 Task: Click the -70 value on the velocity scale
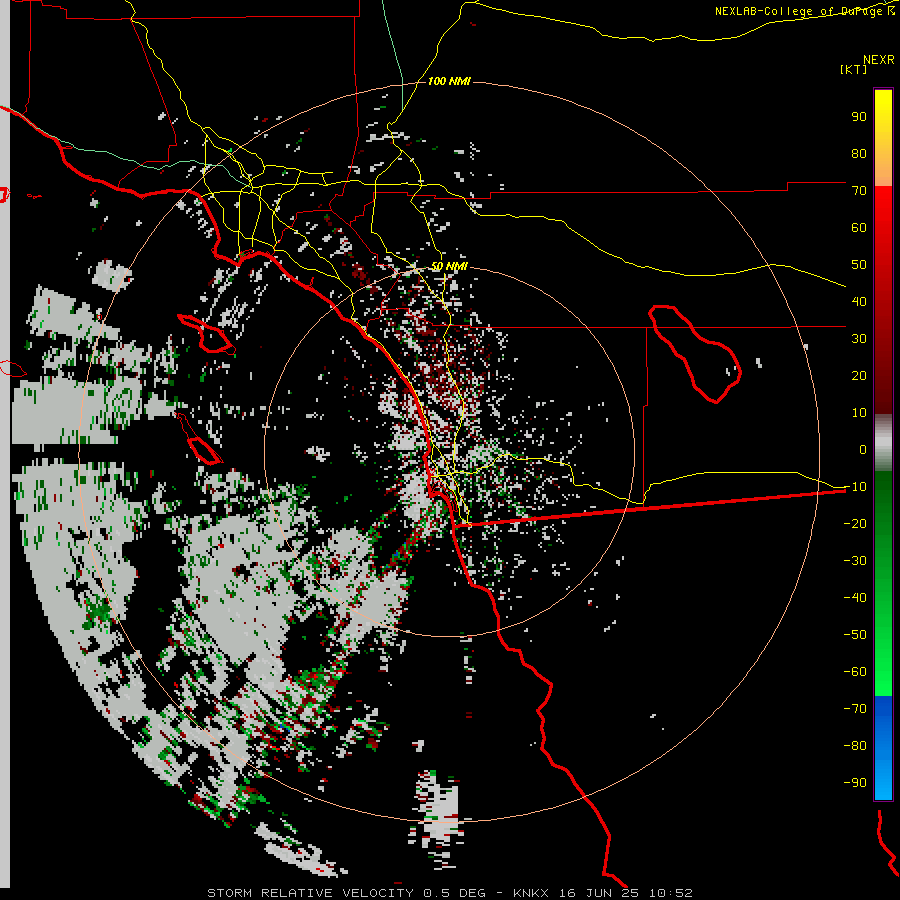(855, 709)
